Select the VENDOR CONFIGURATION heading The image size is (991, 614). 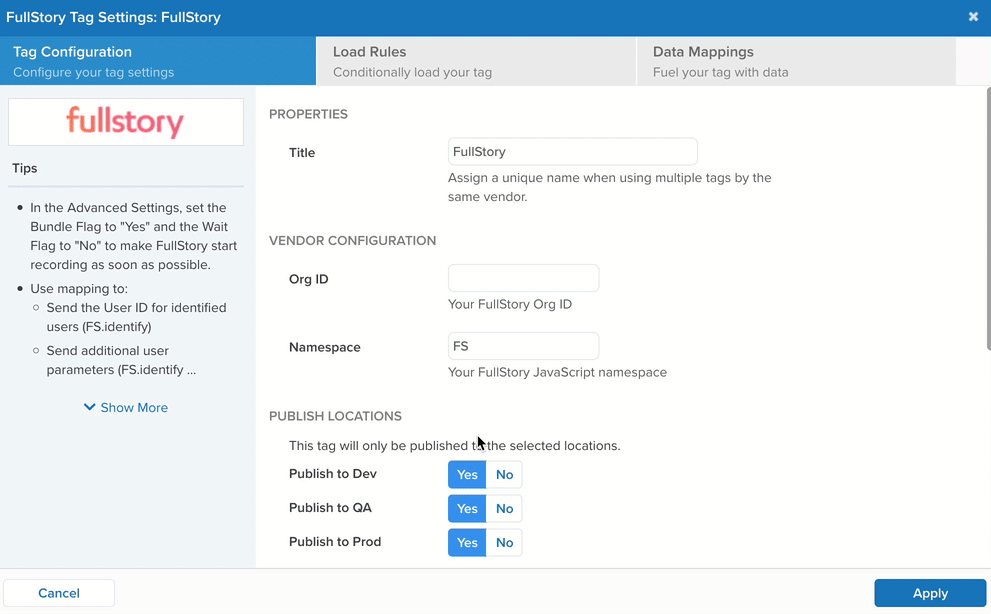point(353,241)
